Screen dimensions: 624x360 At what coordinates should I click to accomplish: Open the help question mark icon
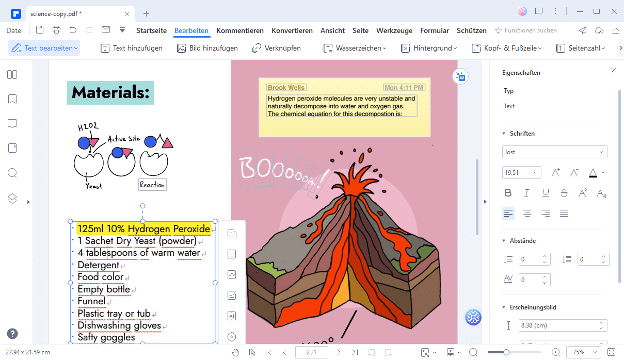click(x=12, y=333)
